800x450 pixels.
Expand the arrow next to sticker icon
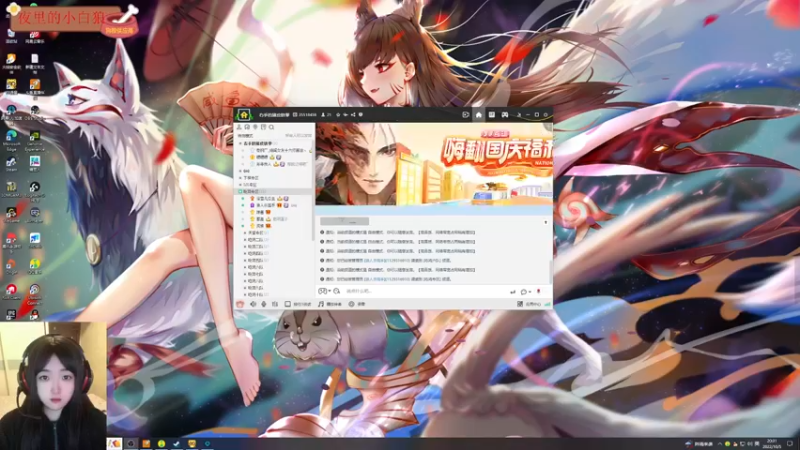330,291
